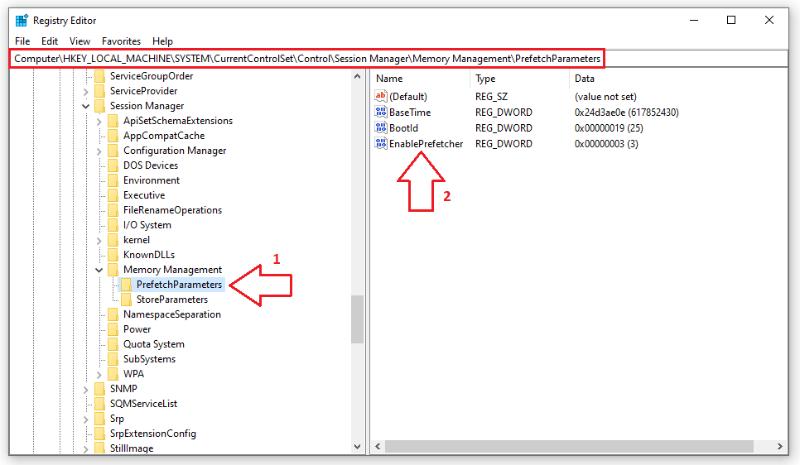Click the (Default) string value icon

pyautogui.click(x=381, y=96)
